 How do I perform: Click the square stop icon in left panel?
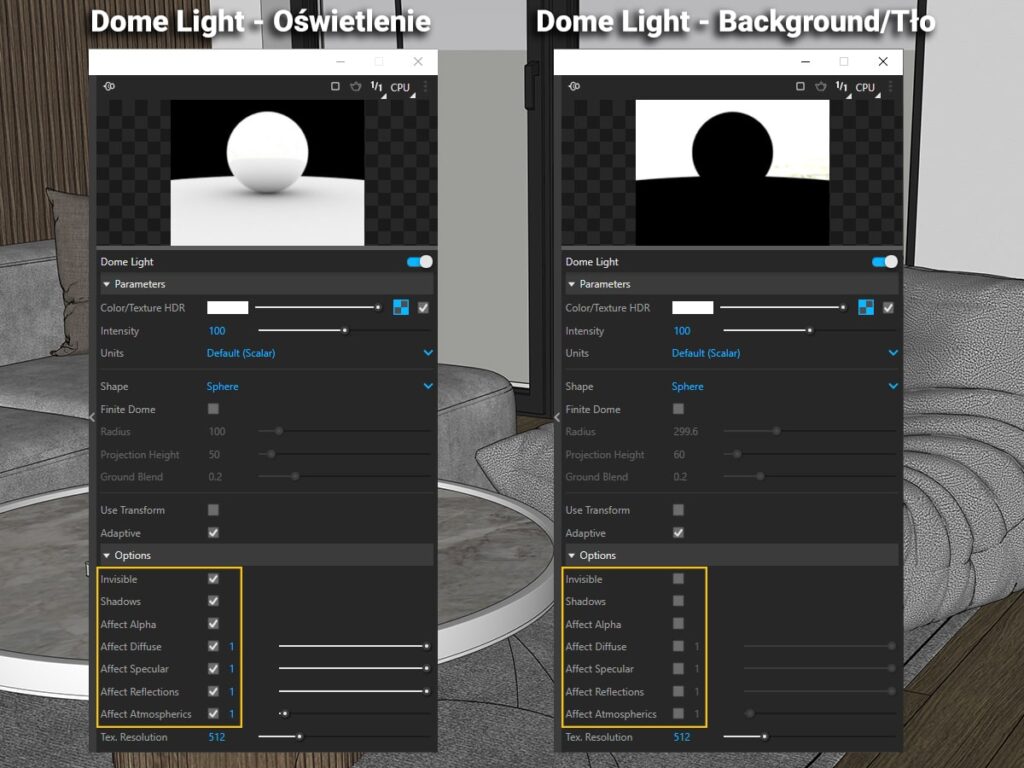[336, 87]
